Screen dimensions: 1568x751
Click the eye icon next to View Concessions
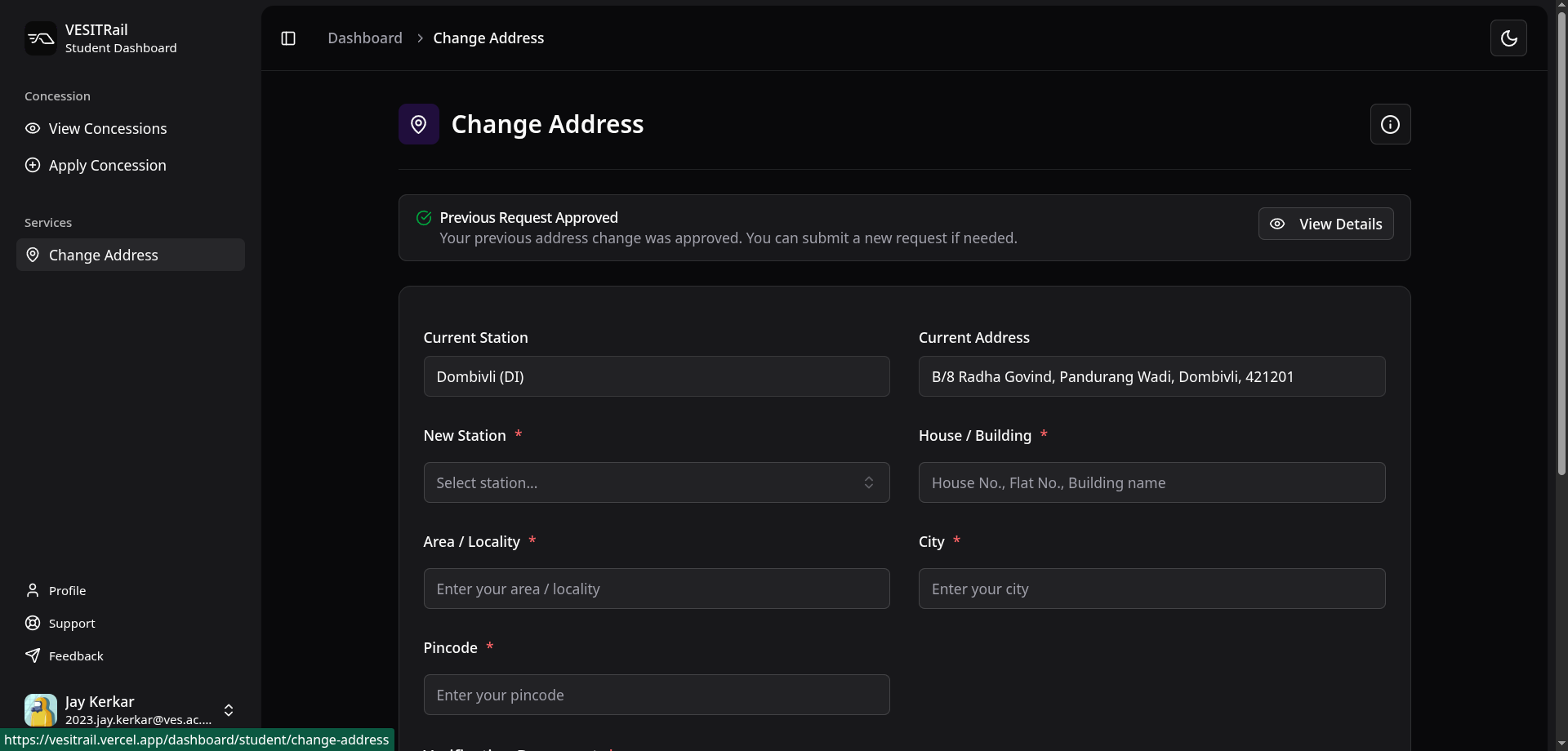[x=33, y=128]
